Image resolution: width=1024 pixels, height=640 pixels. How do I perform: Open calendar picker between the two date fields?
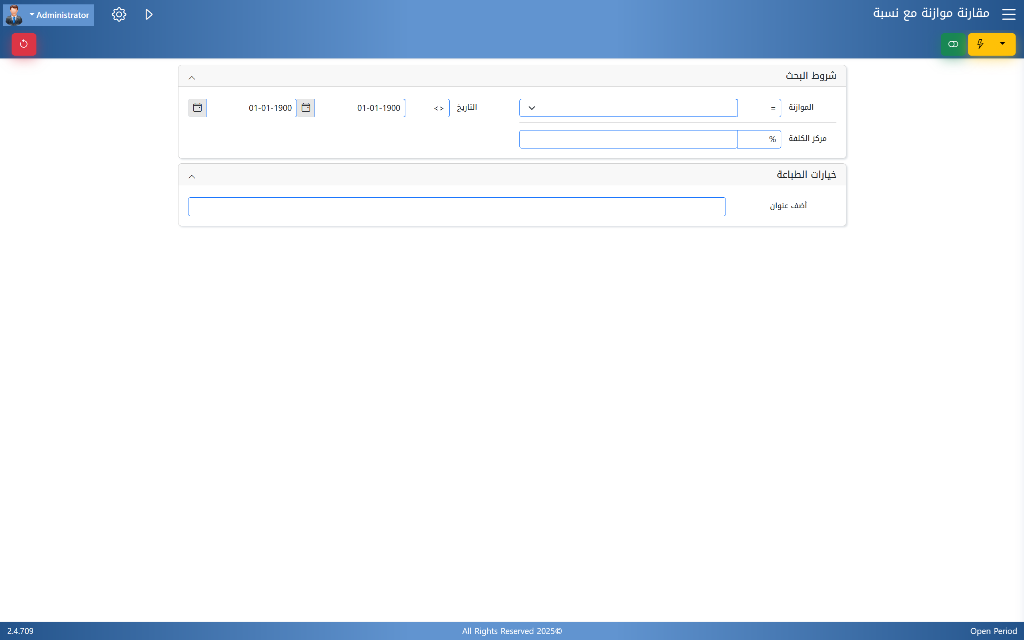(x=306, y=107)
